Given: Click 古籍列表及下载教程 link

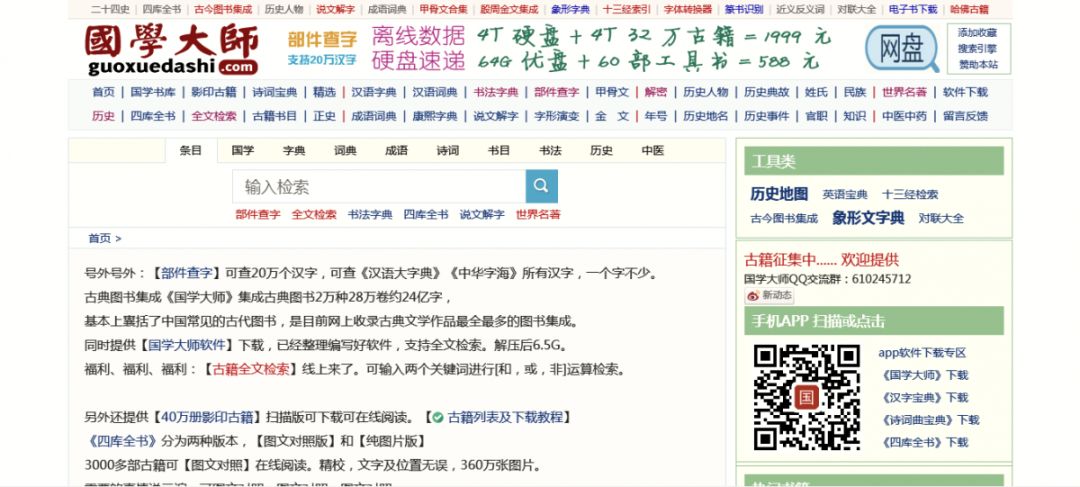Looking at the screenshot, I should point(506,417).
